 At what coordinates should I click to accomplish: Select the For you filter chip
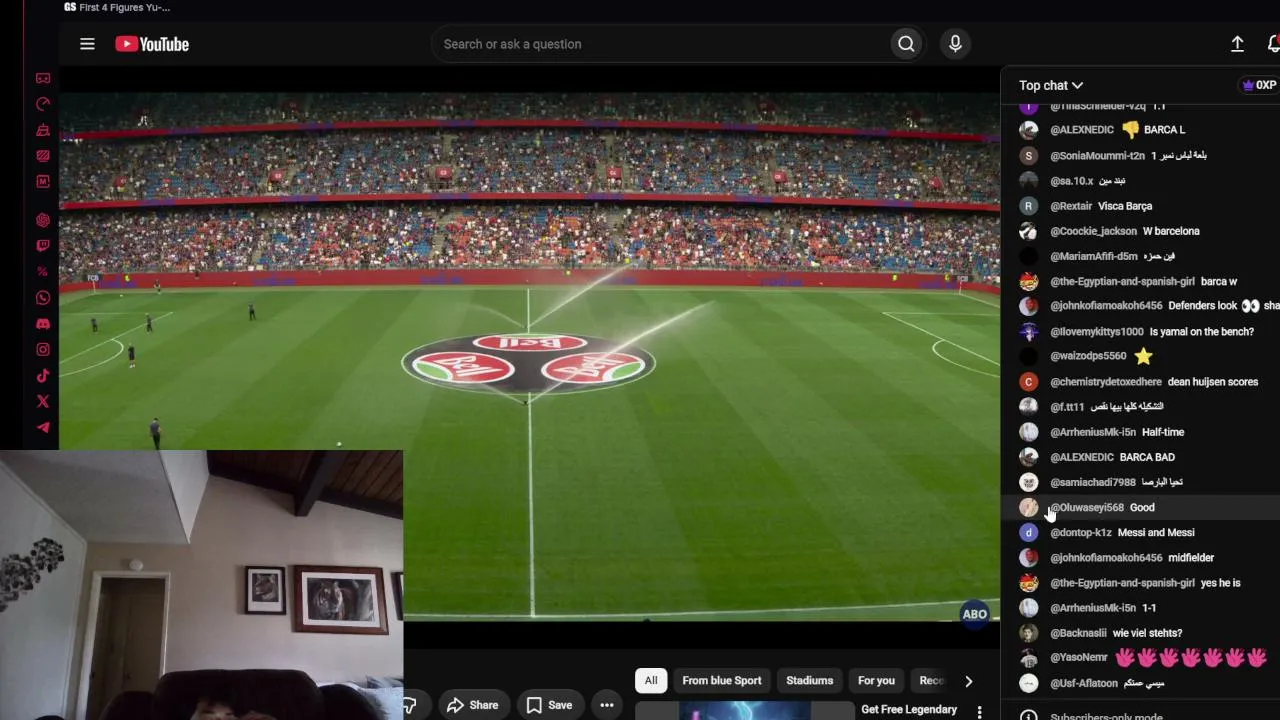[876, 681]
